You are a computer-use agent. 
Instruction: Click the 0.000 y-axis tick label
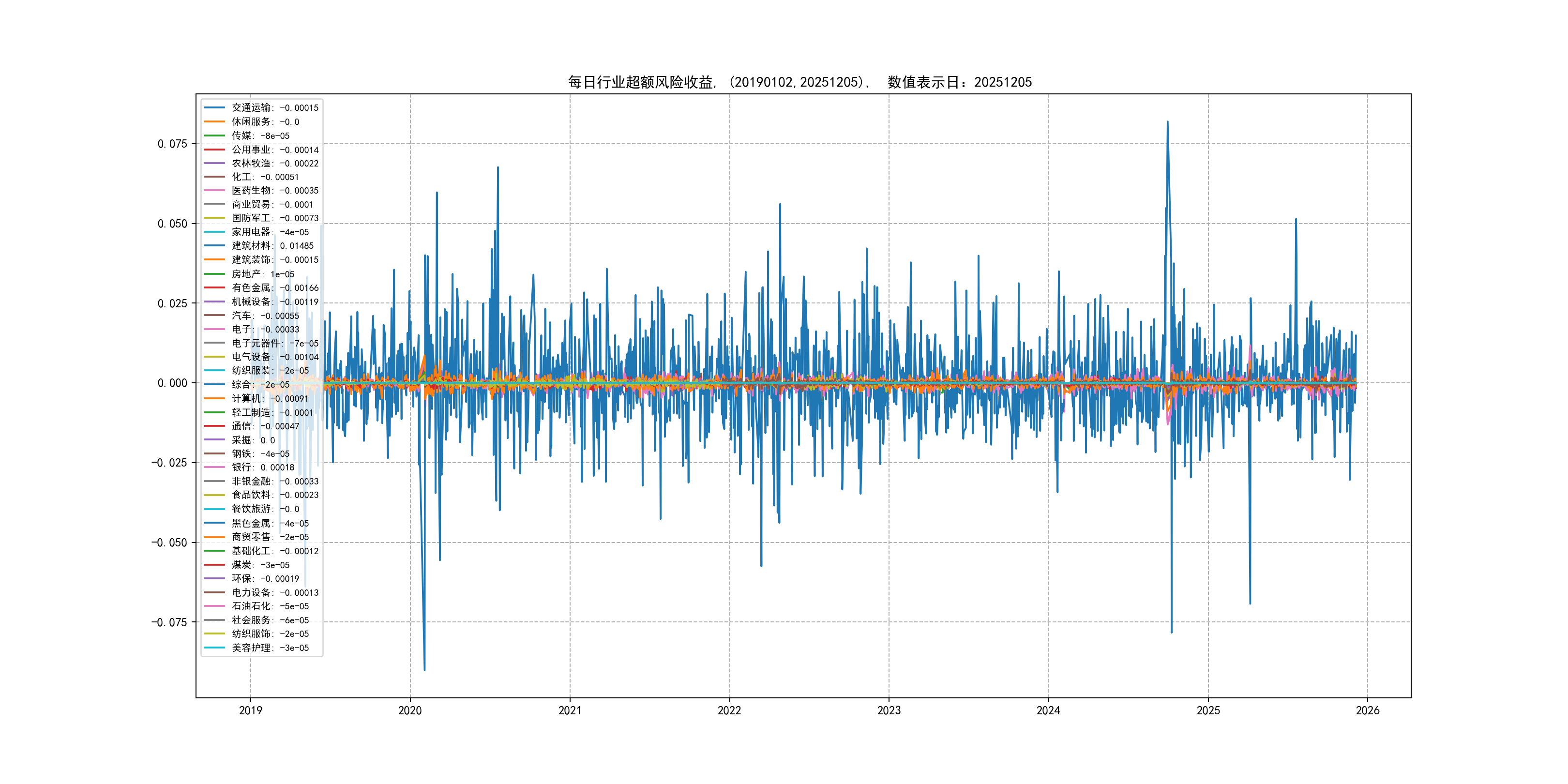pos(172,383)
